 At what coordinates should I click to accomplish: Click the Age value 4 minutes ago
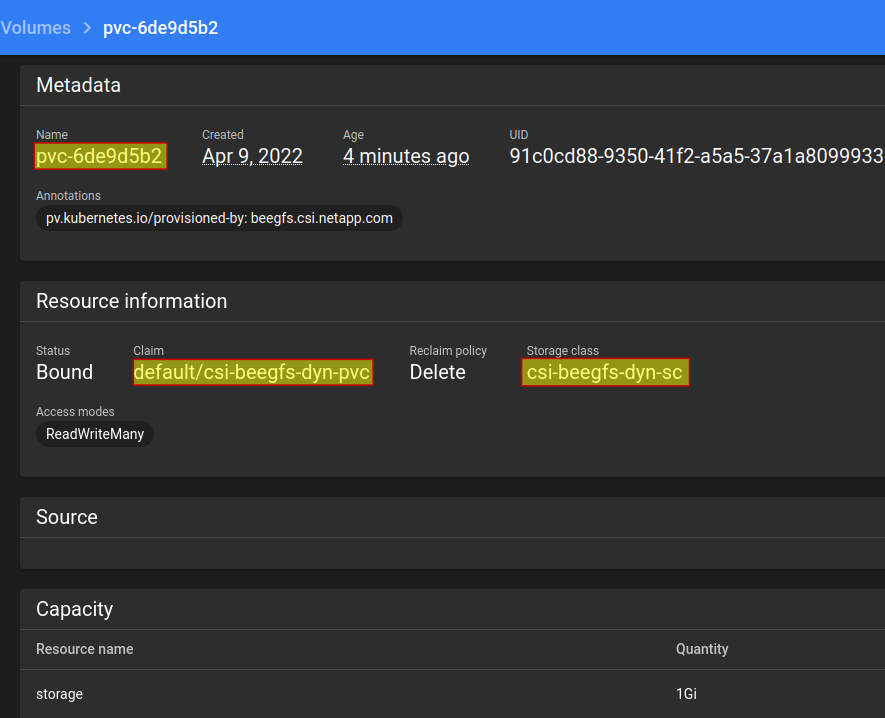tap(406, 156)
